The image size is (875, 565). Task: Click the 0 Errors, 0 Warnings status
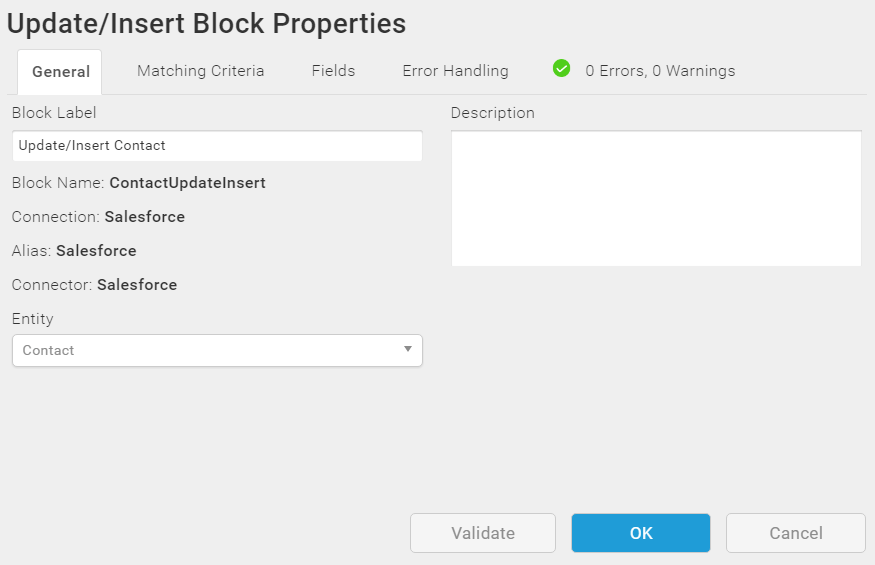click(660, 71)
